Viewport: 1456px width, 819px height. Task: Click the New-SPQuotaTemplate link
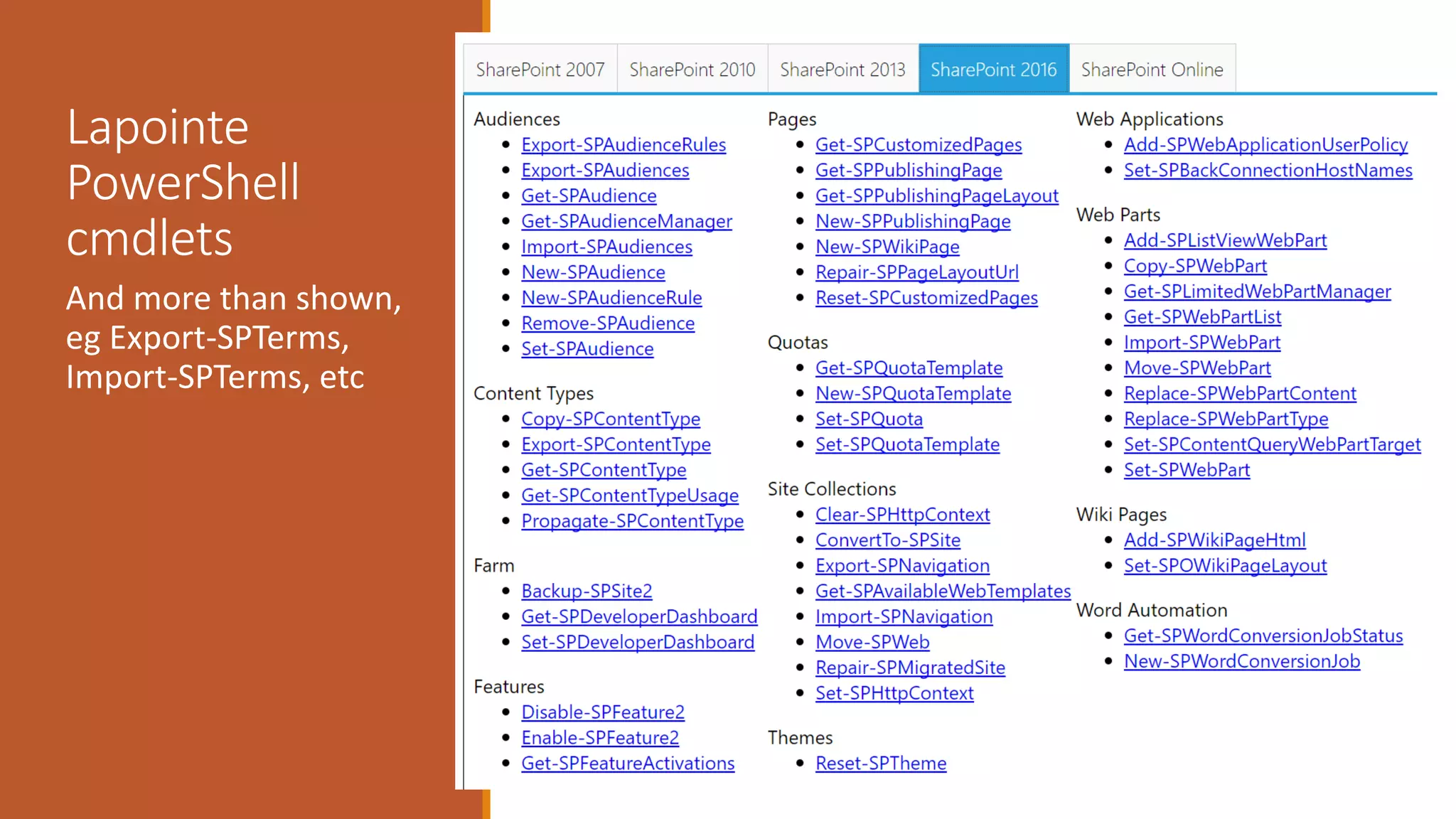(913, 394)
